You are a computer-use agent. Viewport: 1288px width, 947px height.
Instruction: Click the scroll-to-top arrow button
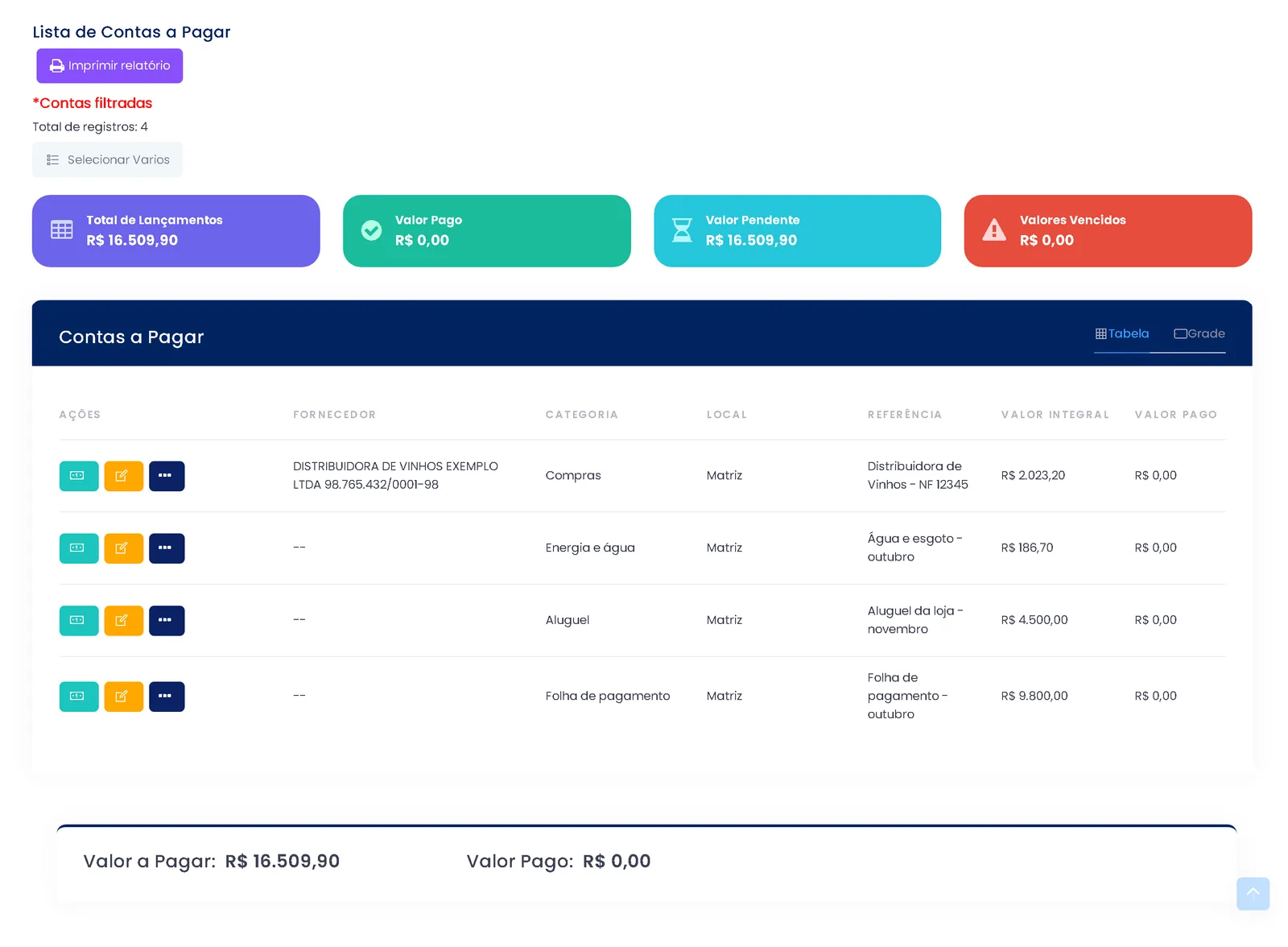click(1253, 893)
